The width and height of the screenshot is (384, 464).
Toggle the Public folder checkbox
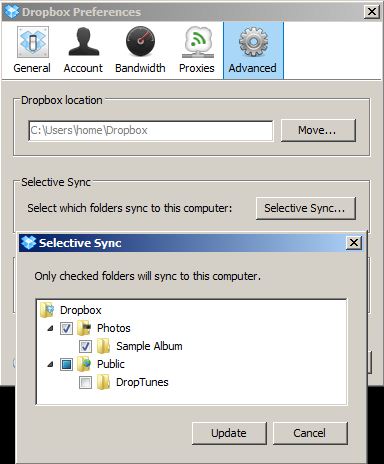(66, 364)
